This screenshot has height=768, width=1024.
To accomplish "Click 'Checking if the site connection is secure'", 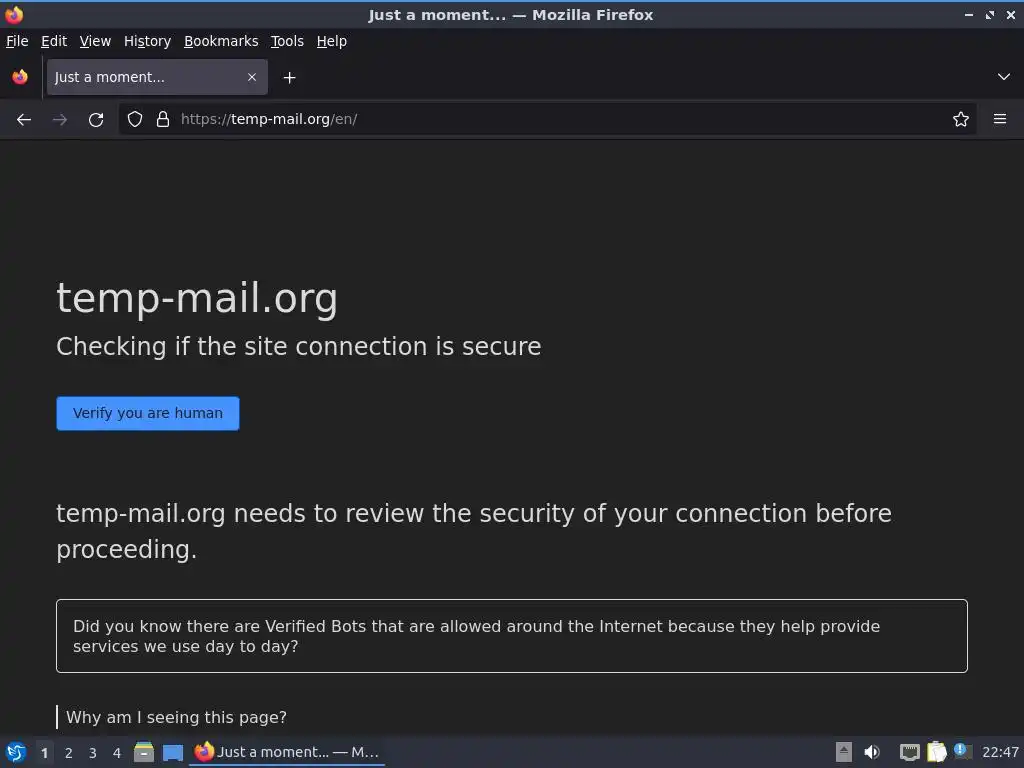I will tap(298, 346).
